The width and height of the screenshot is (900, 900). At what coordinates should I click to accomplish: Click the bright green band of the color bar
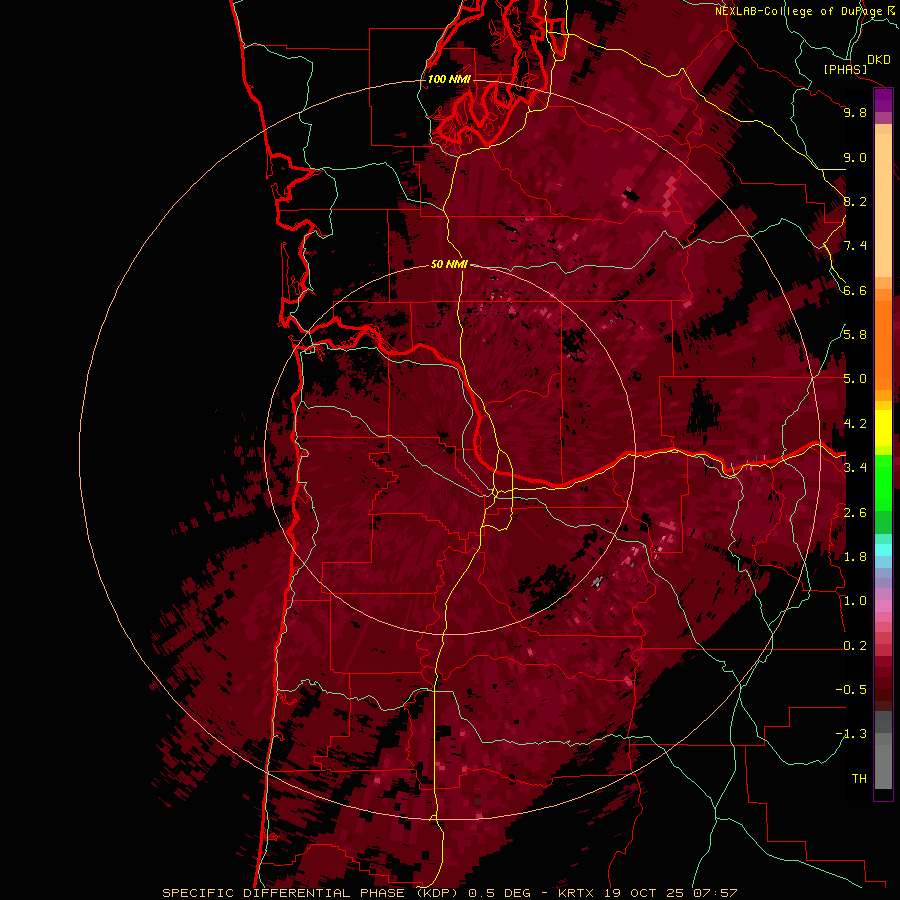pyautogui.click(x=883, y=482)
